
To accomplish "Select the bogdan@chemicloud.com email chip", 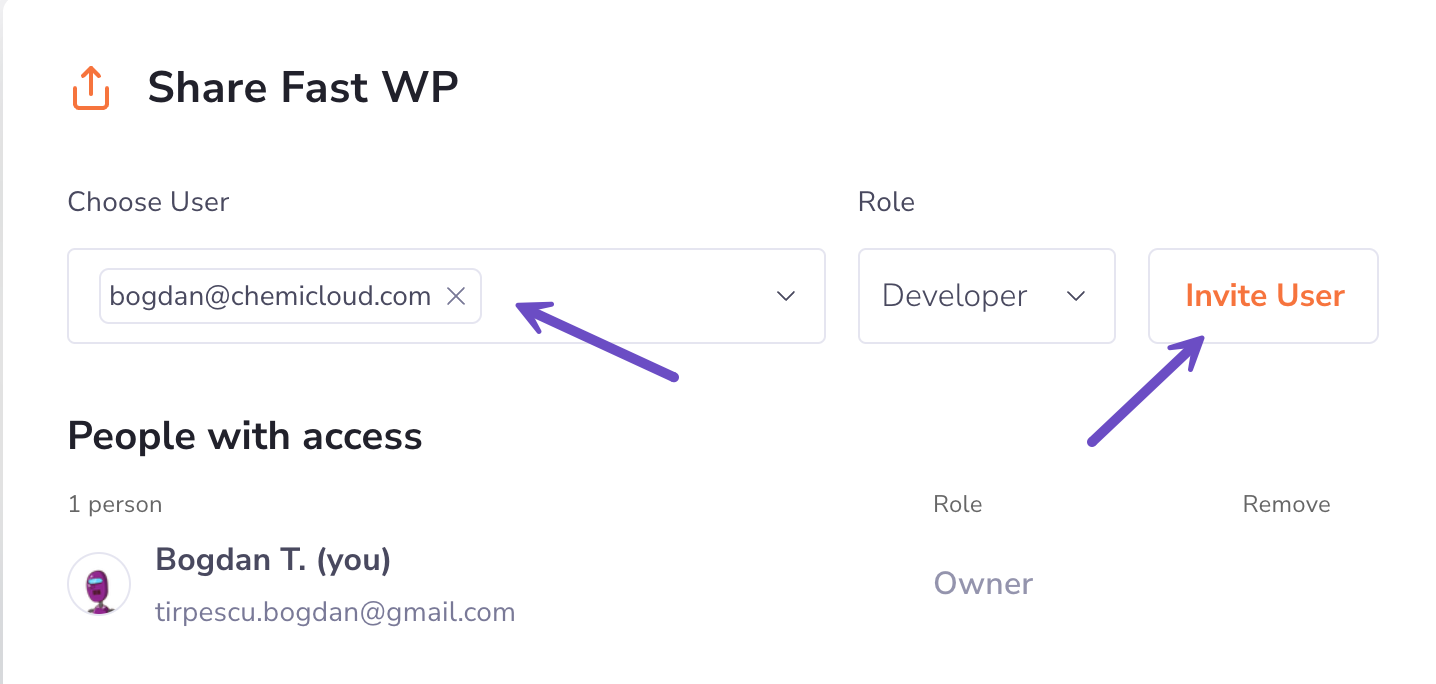I will click(270, 296).
